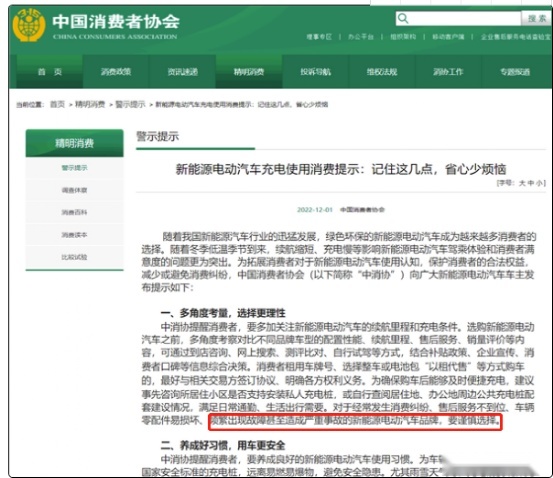This screenshot has width=553, height=478.
Task: Open the 理事专区 link in header
Action: [319, 37]
